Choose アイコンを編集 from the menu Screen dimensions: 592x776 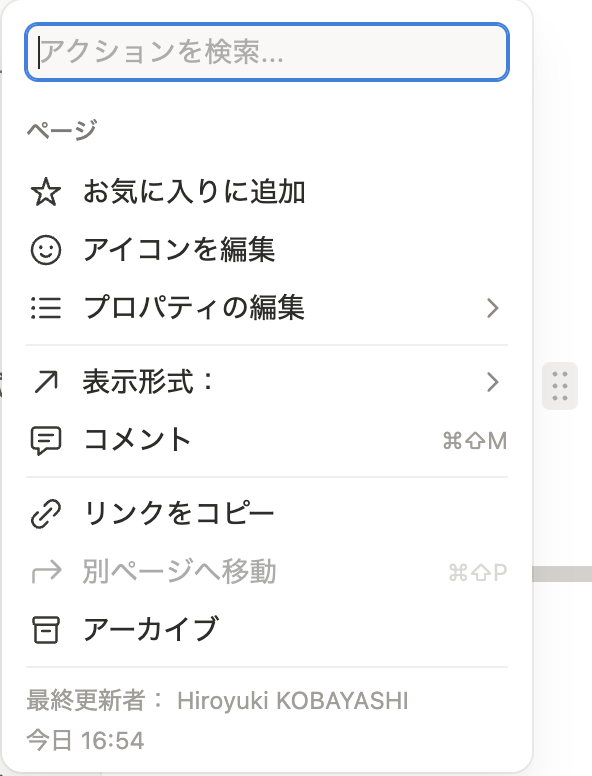(267, 250)
